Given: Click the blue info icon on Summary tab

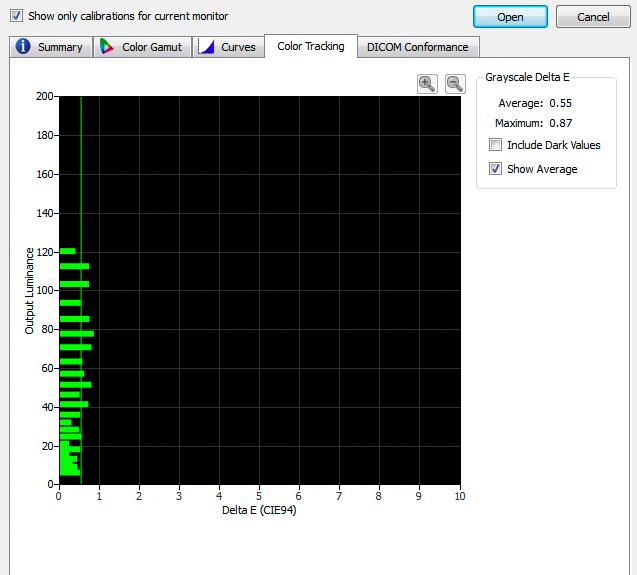Looking at the screenshot, I should 23,46.
